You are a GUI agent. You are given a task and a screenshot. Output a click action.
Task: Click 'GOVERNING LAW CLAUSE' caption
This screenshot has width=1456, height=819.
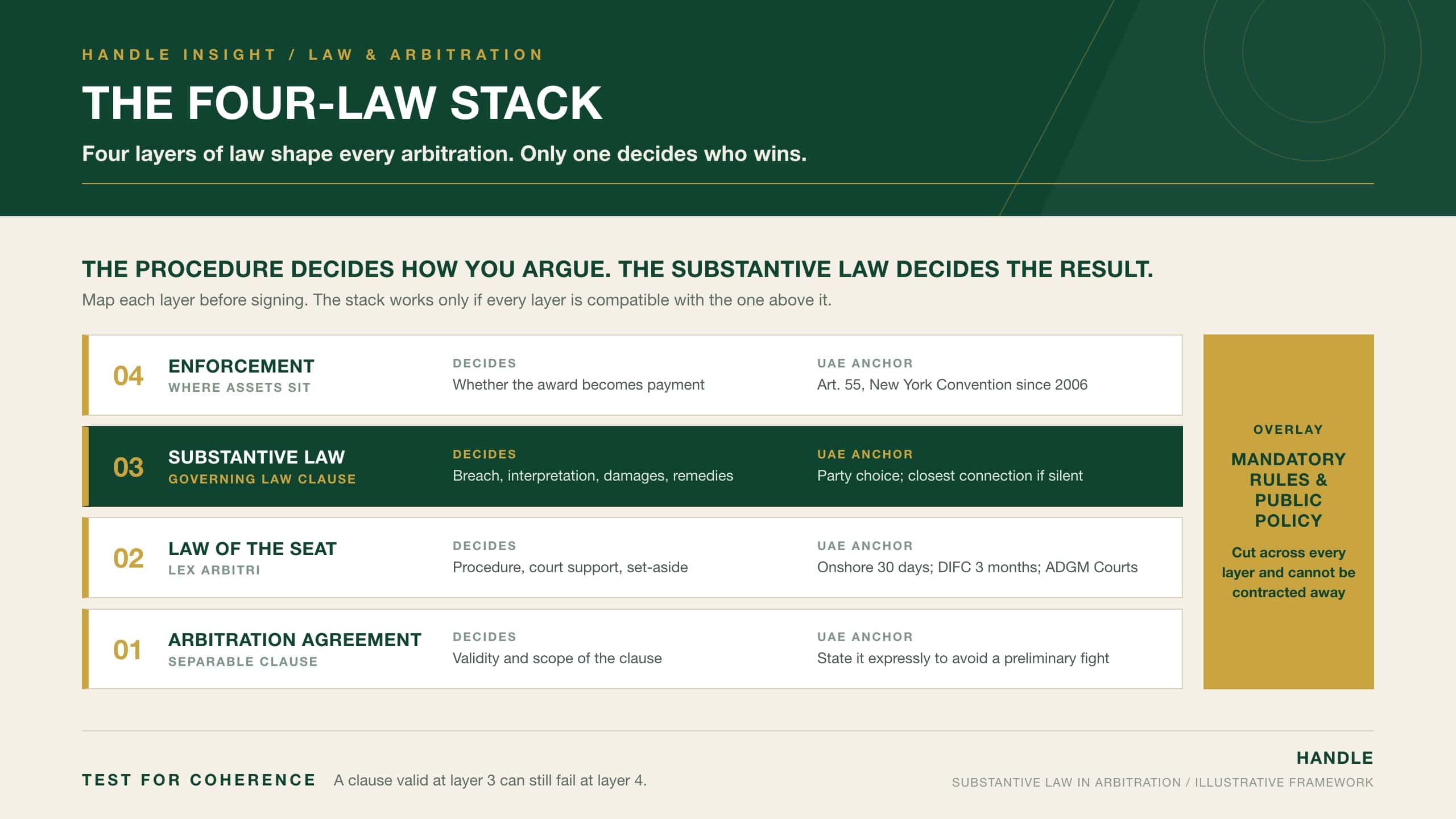click(262, 479)
